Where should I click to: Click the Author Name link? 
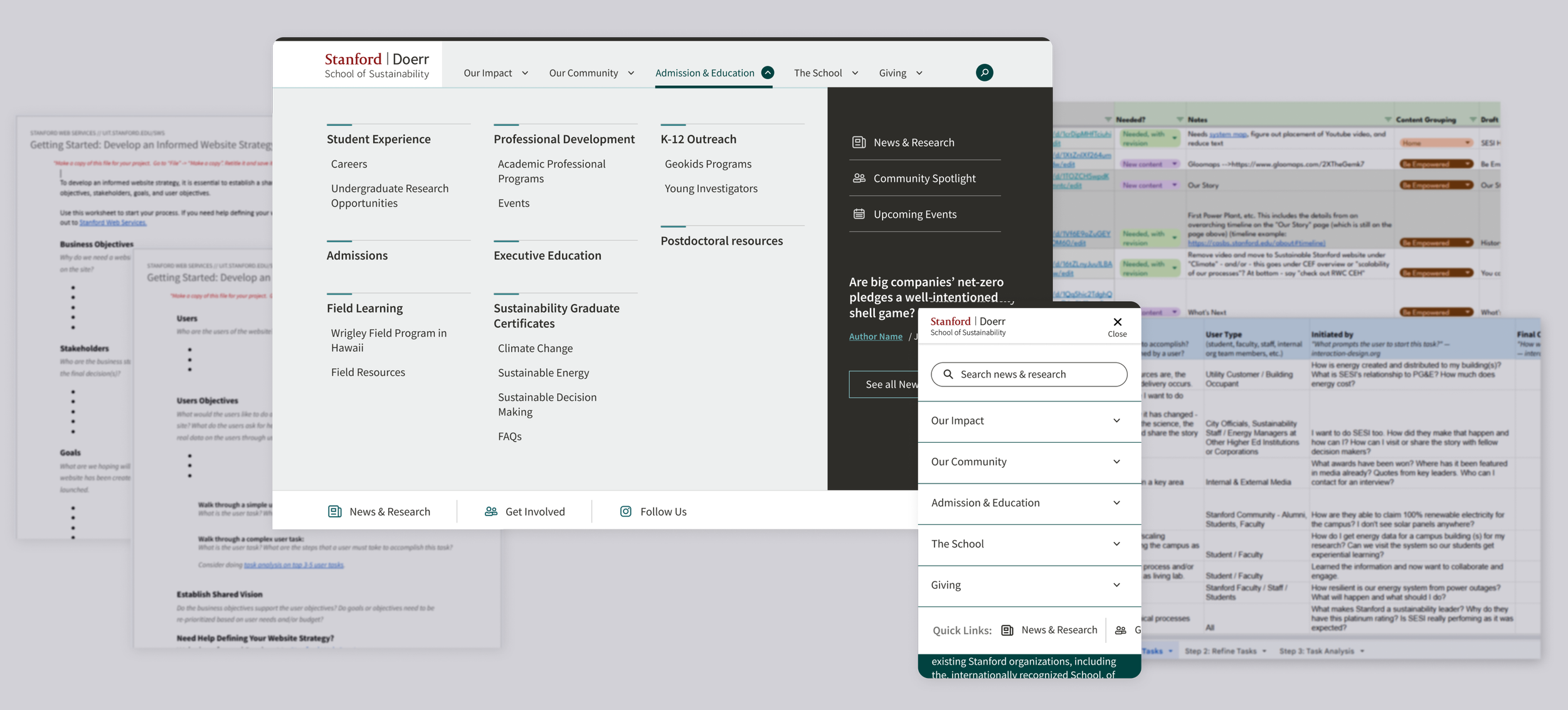click(x=876, y=337)
